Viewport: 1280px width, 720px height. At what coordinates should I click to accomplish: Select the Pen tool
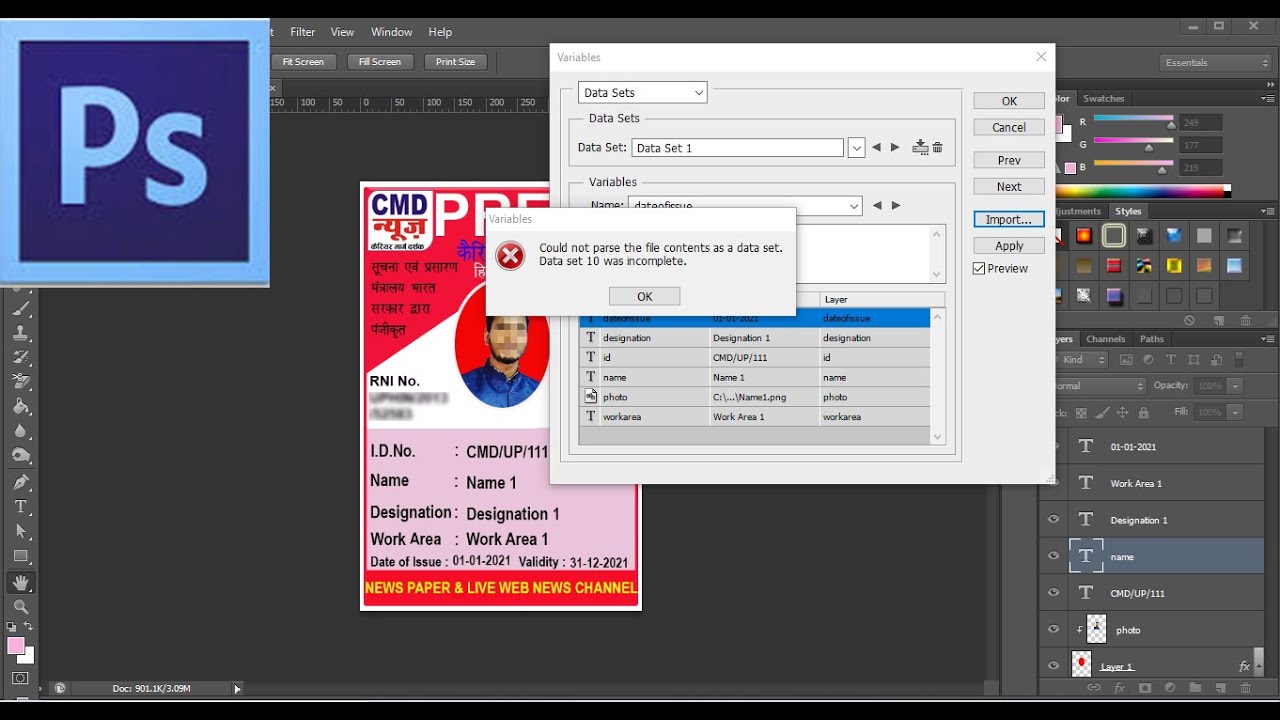[21, 482]
